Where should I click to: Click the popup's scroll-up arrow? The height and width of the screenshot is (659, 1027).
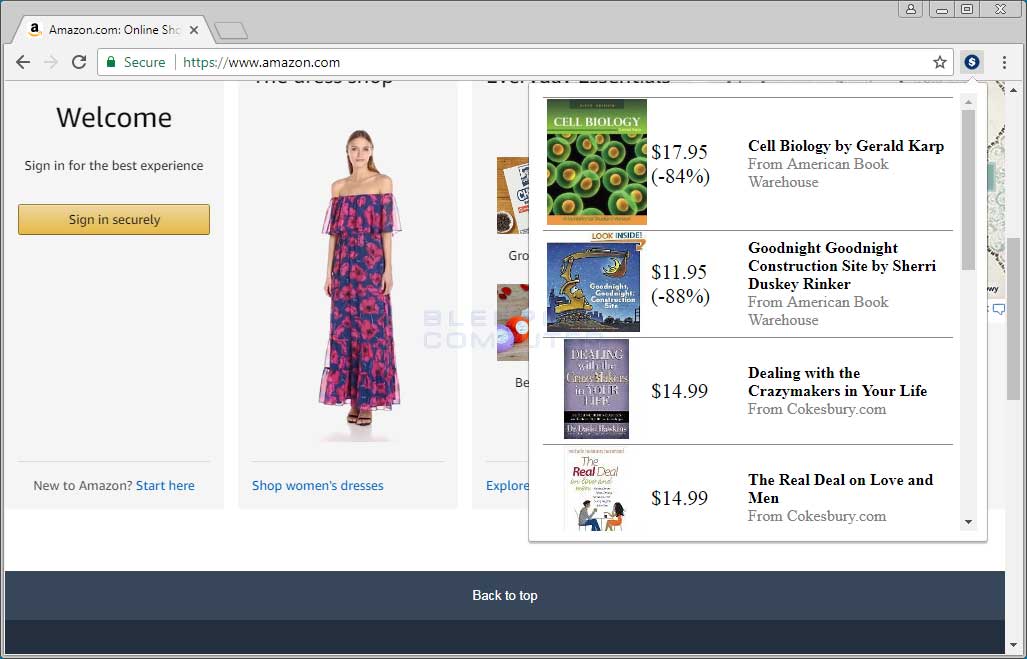coord(968,102)
